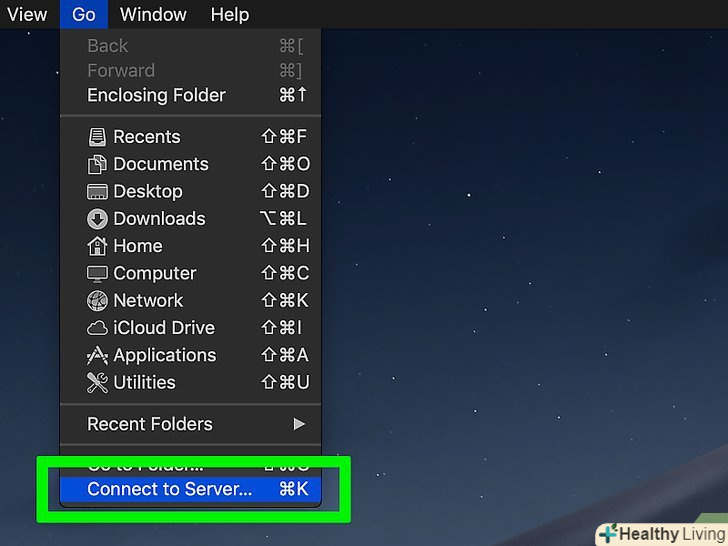The image size is (728, 546).
Task: Click the Recents drawer icon
Action: (x=97, y=137)
